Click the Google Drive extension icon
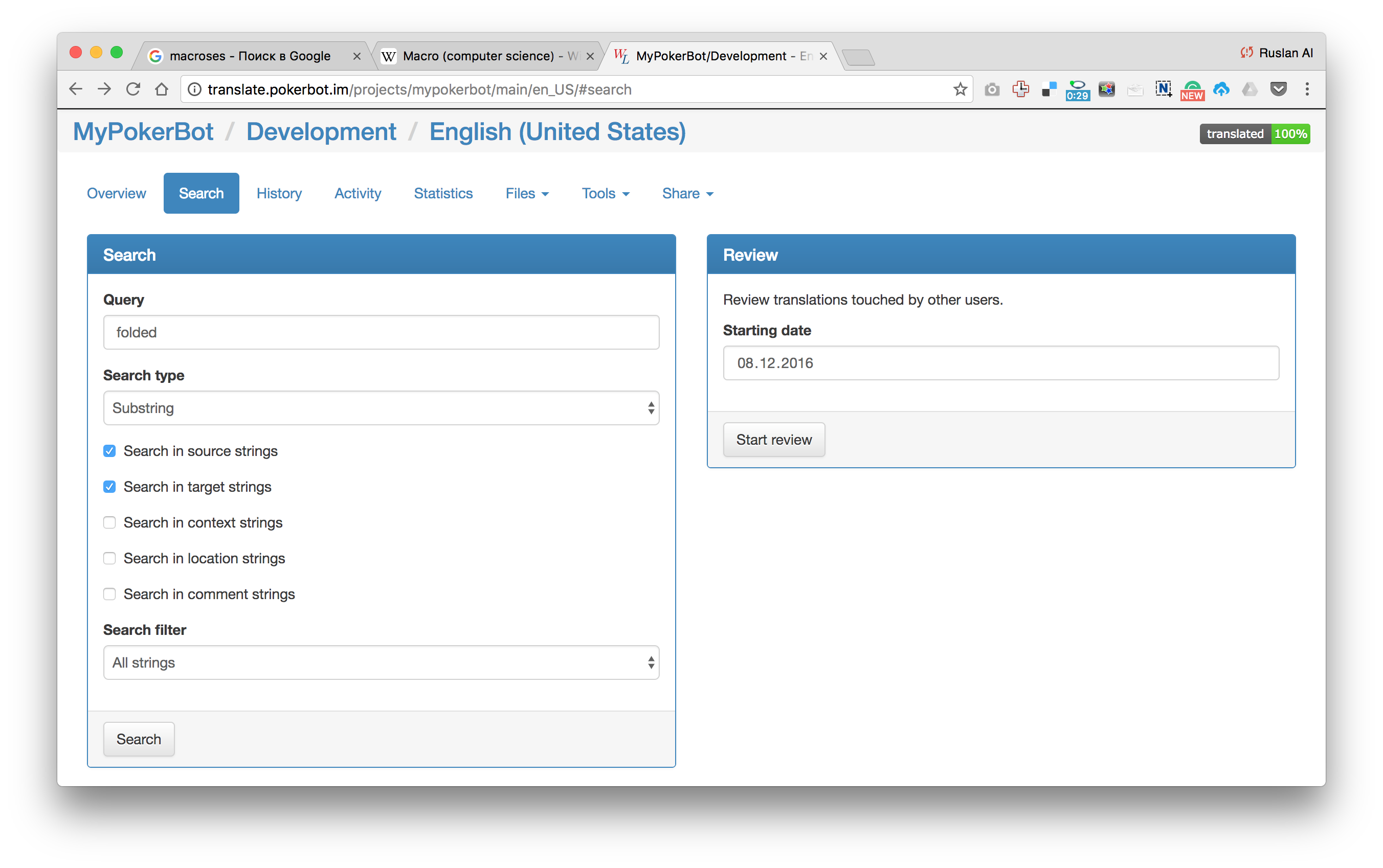Viewport: 1383px width, 868px height. click(1250, 89)
